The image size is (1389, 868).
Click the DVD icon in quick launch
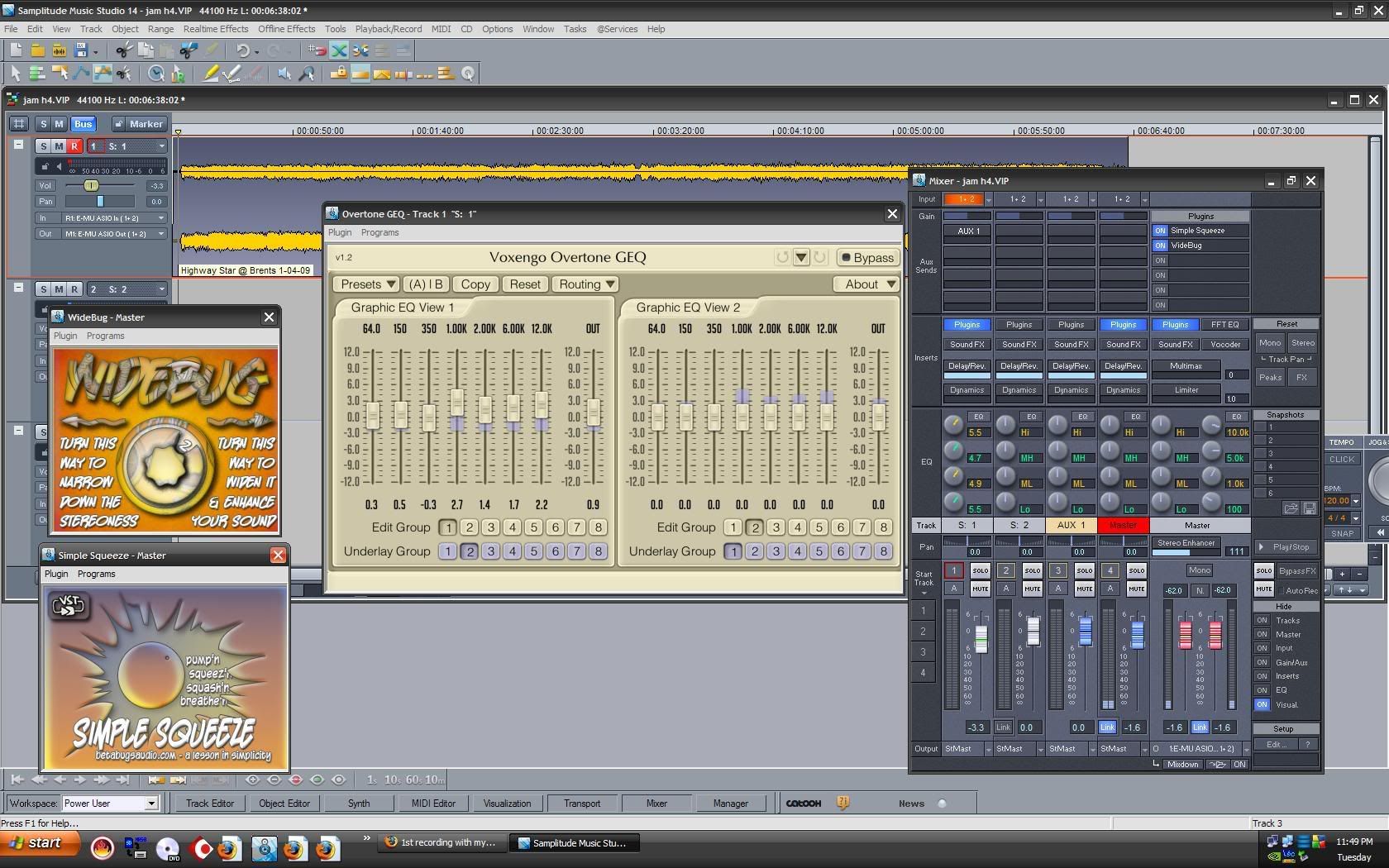coord(168,849)
